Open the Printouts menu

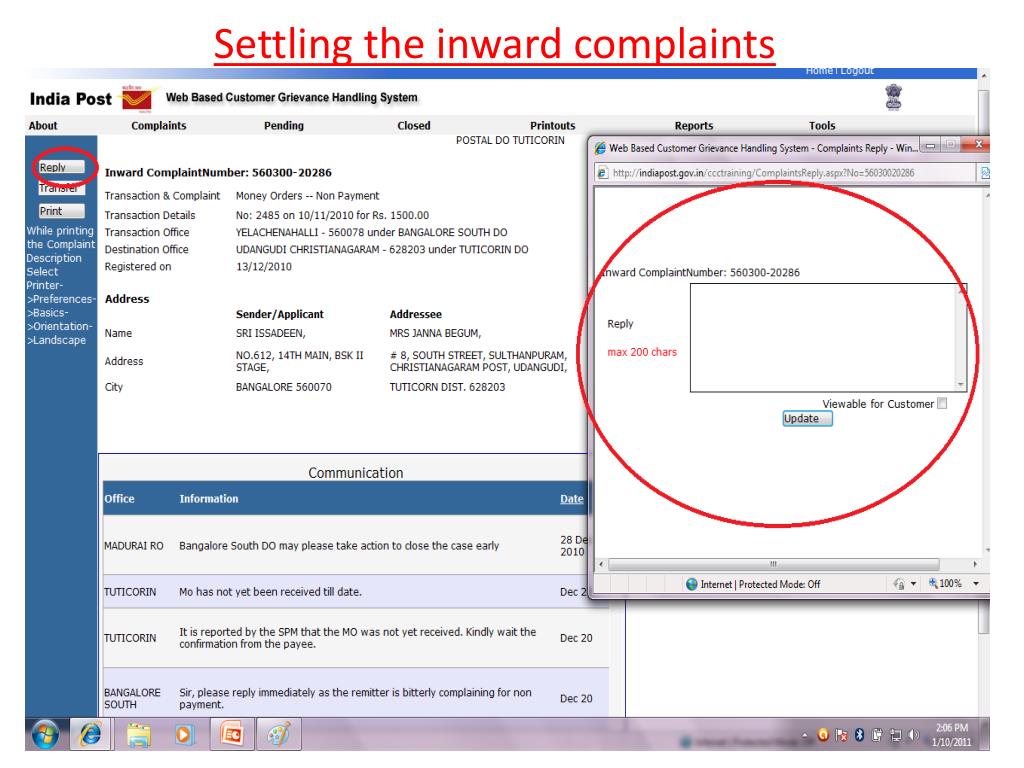tap(552, 125)
